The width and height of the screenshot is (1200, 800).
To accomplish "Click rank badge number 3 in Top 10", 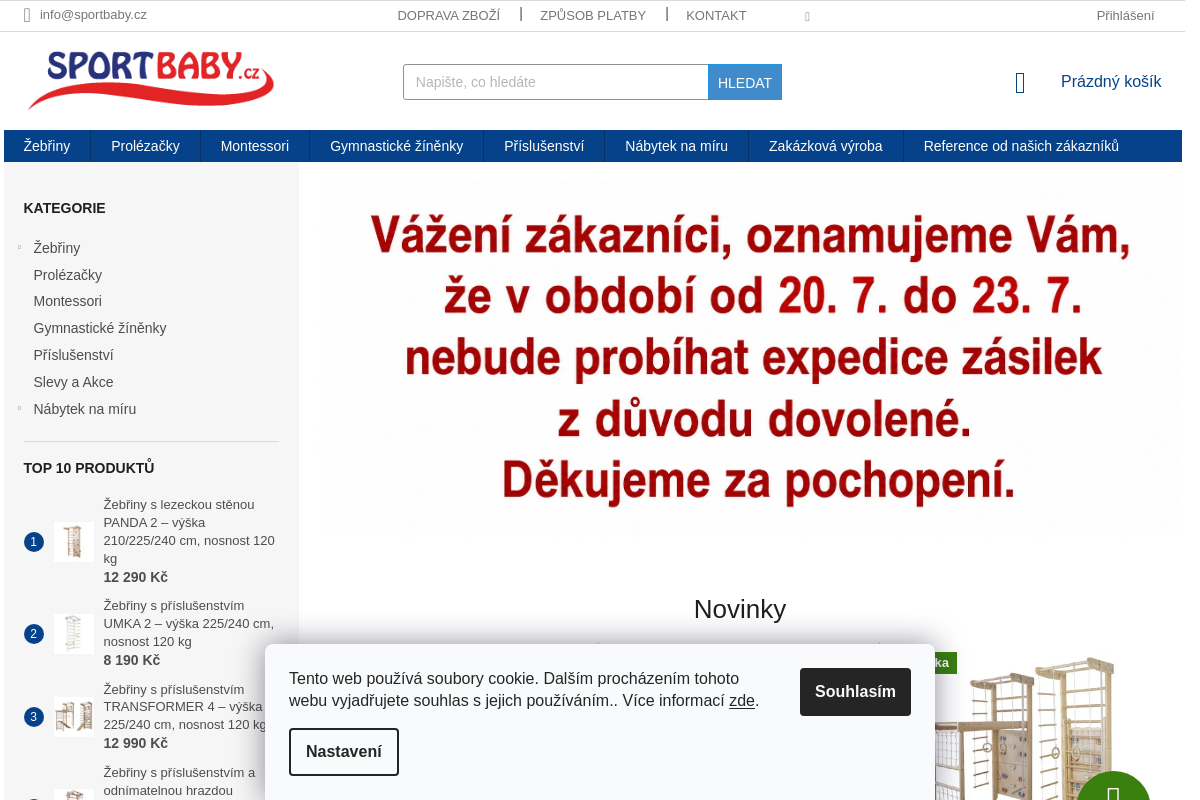I will click(34, 717).
